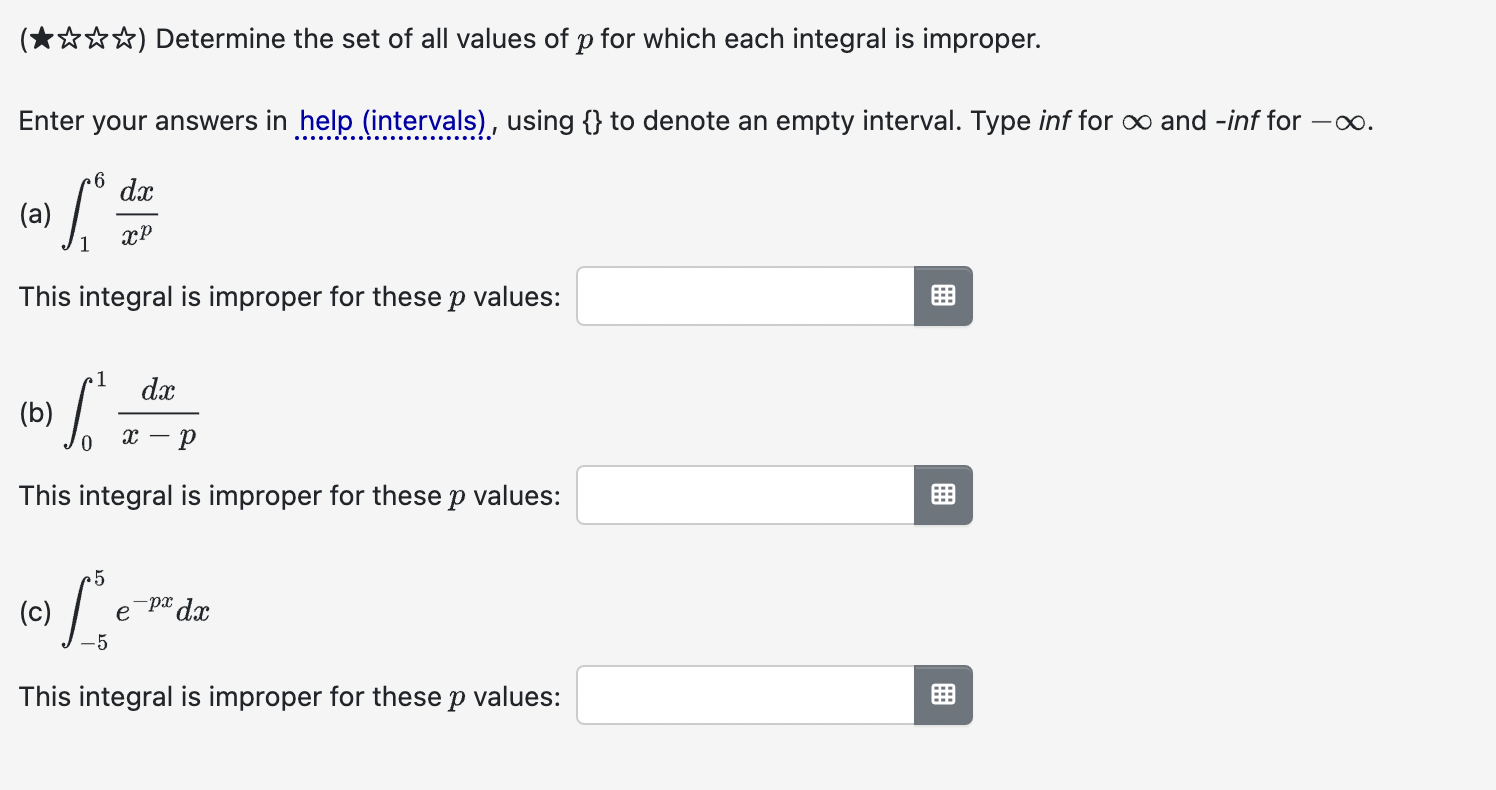Click 'This integral is improper' label under part (a)

click(290, 297)
